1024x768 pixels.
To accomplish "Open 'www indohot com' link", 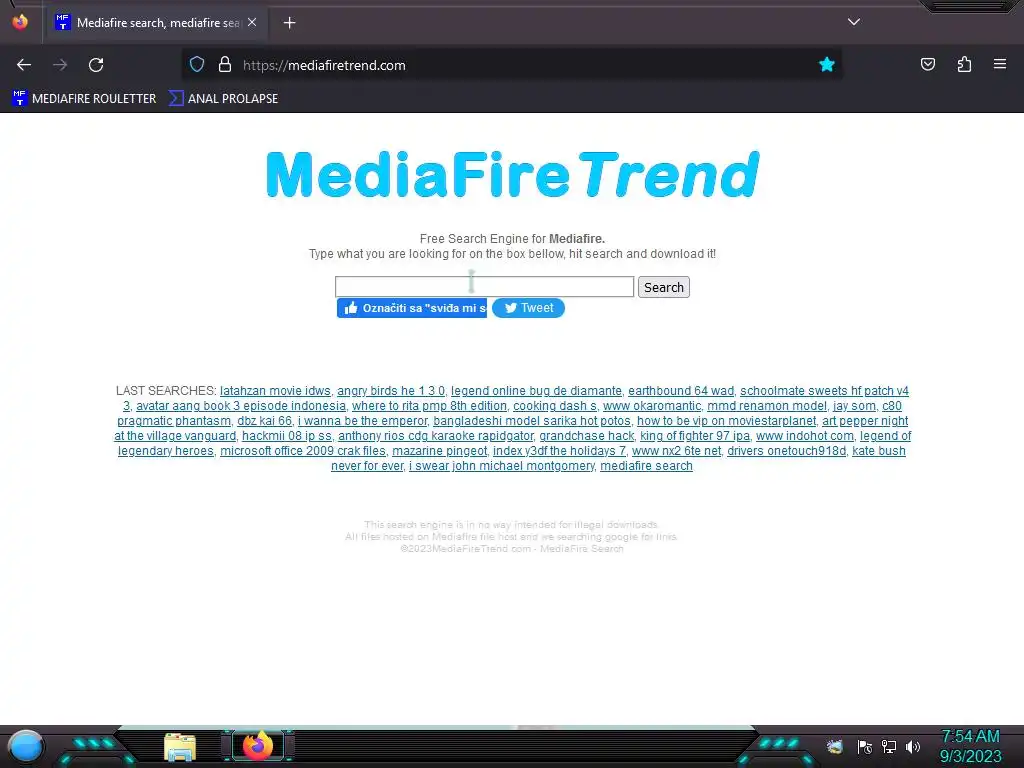I will [x=805, y=436].
